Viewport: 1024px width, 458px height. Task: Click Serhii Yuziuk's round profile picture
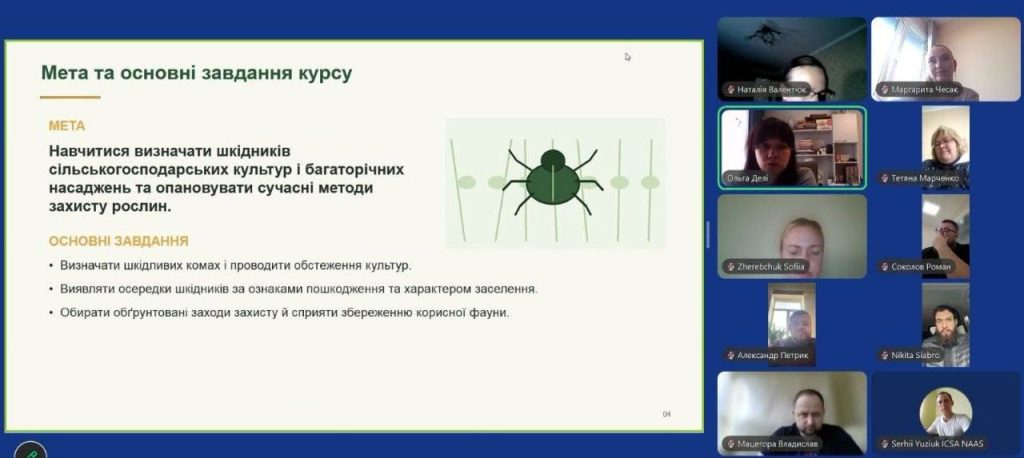[x=946, y=412]
